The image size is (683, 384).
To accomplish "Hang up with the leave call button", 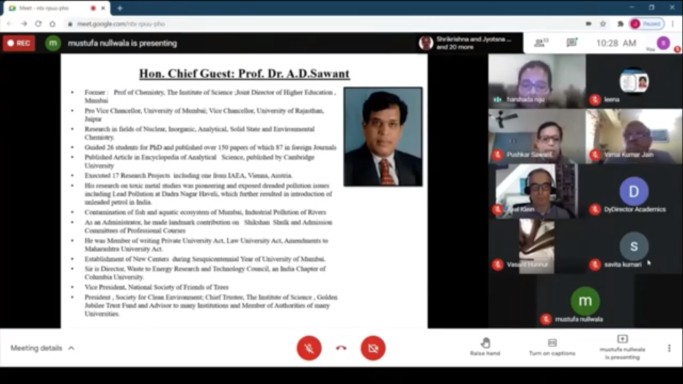I will (x=341, y=348).
